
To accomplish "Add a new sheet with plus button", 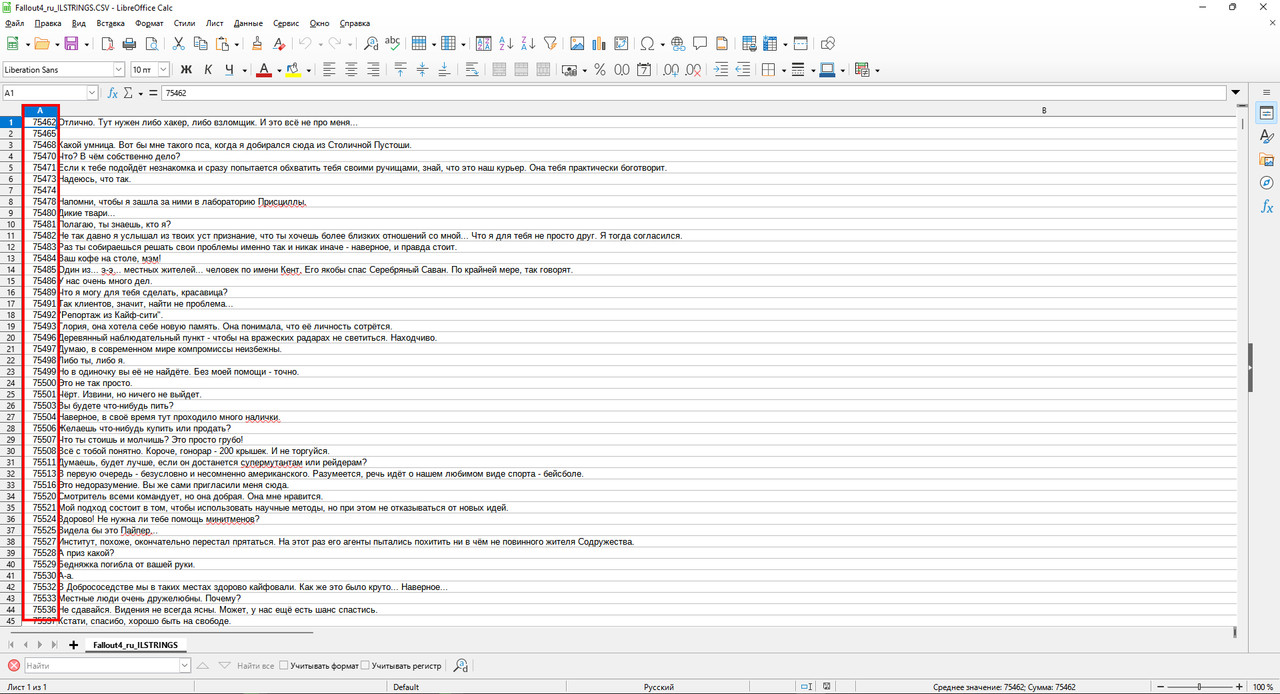I will coord(73,645).
